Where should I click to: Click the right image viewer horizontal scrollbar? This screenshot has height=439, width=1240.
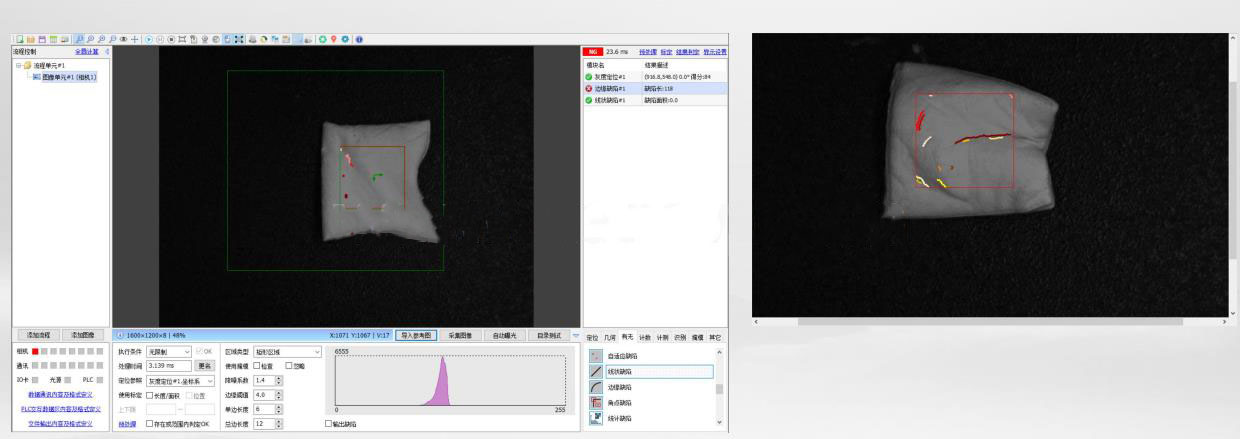click(990, 322)
